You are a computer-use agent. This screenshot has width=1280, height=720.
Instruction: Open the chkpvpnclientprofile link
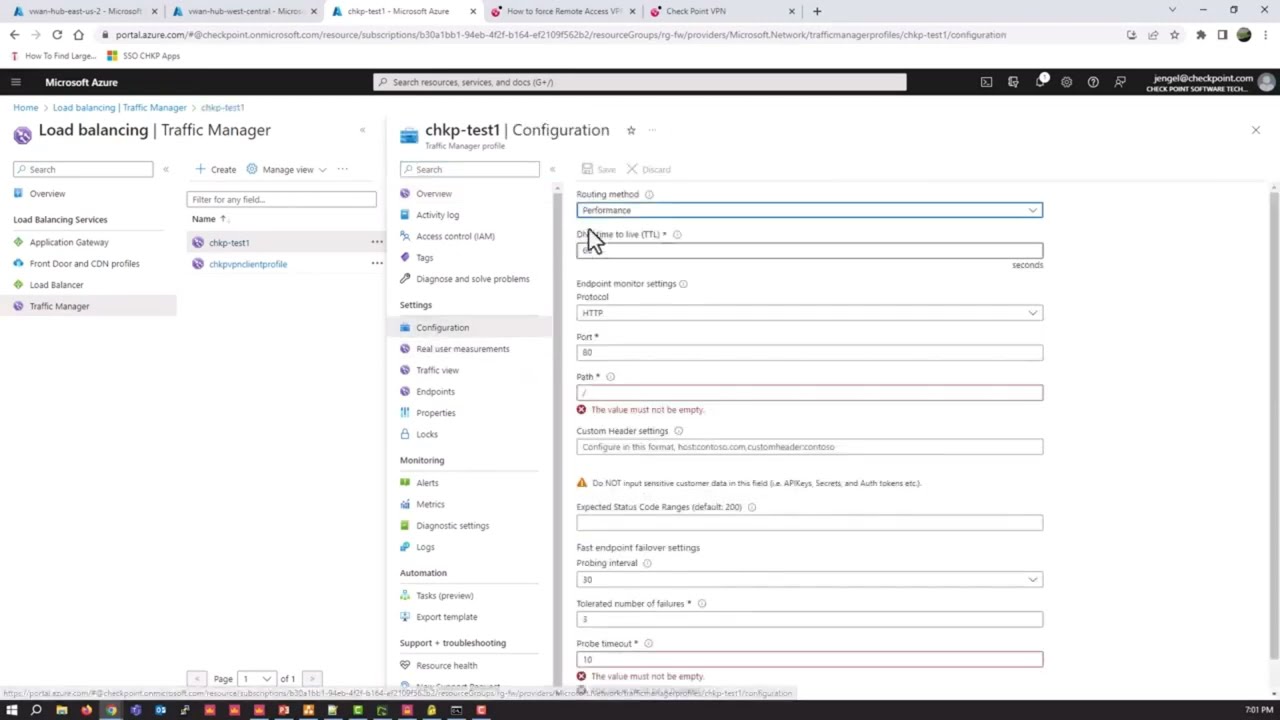248,264
